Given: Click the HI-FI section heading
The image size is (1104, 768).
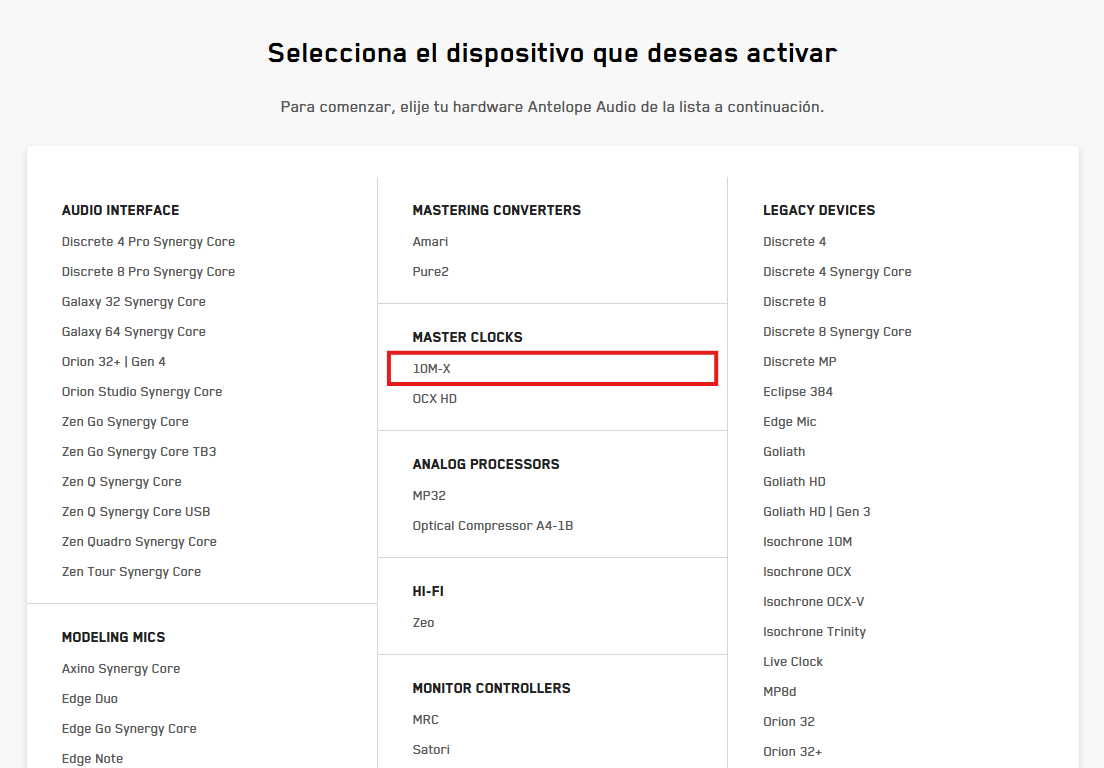Looking at the screenshot, I should (x=428, y=591).
